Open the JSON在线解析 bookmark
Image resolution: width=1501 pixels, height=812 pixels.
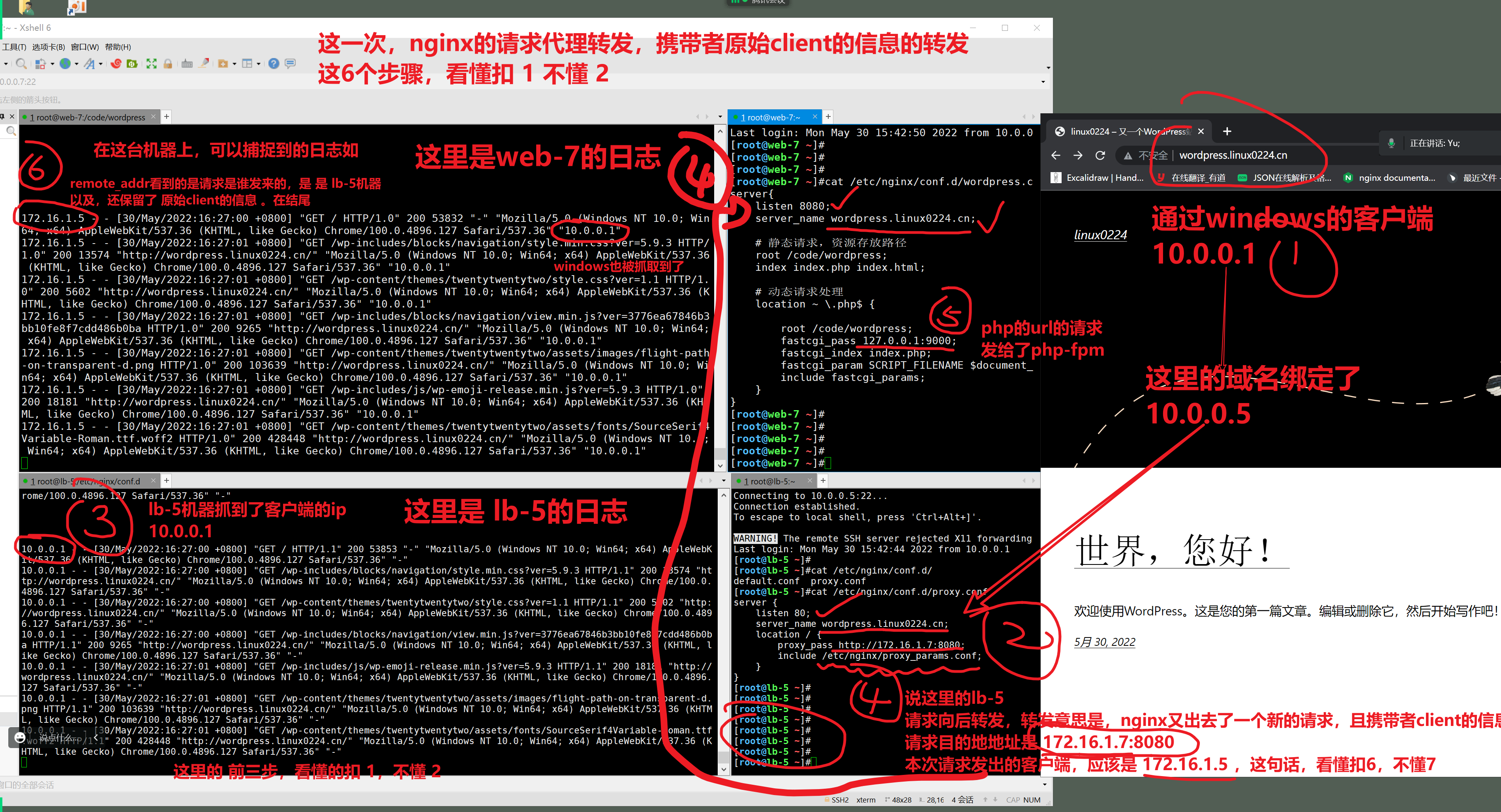(1284, 178)
